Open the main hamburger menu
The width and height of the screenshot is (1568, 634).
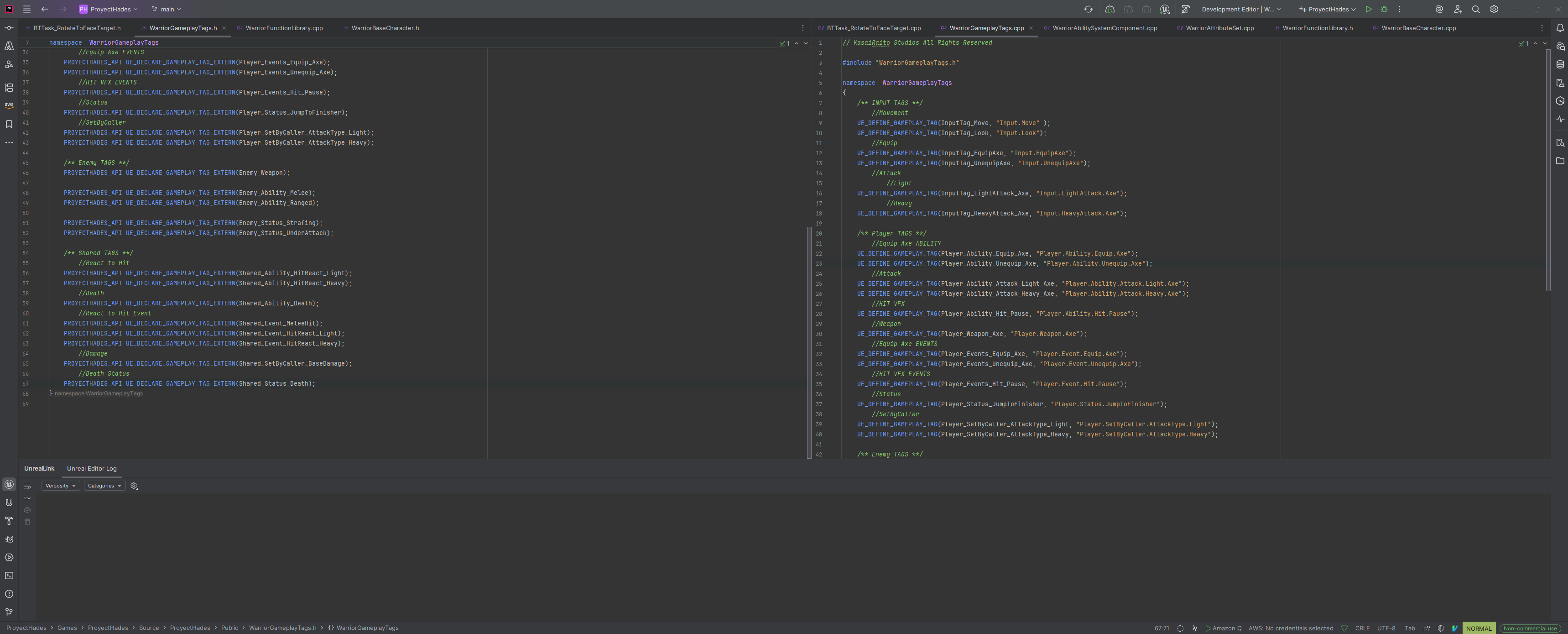[27, 9]
